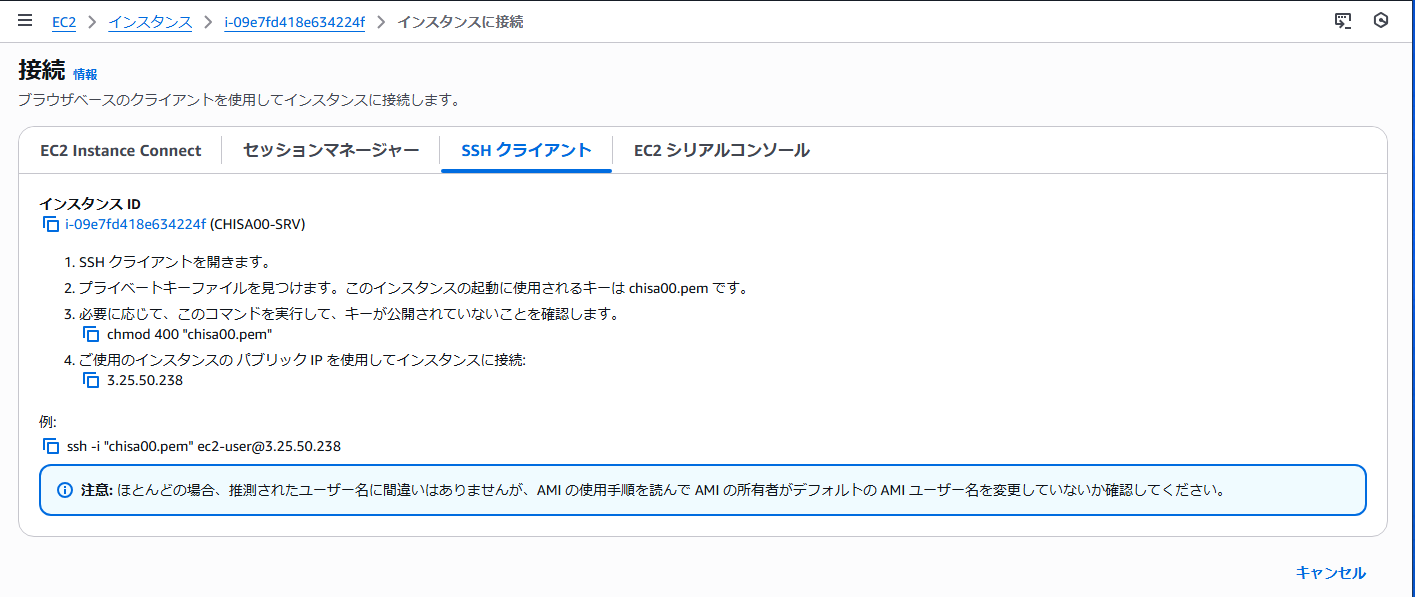Select the SSH クライアント tab
This screenshot has height=597, width=1415.
coord(526,151)
